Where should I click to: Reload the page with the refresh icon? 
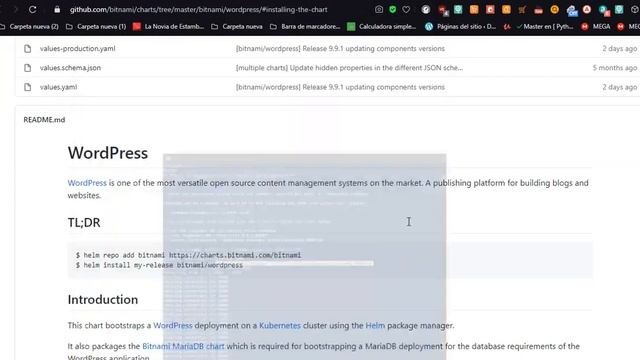33,9
